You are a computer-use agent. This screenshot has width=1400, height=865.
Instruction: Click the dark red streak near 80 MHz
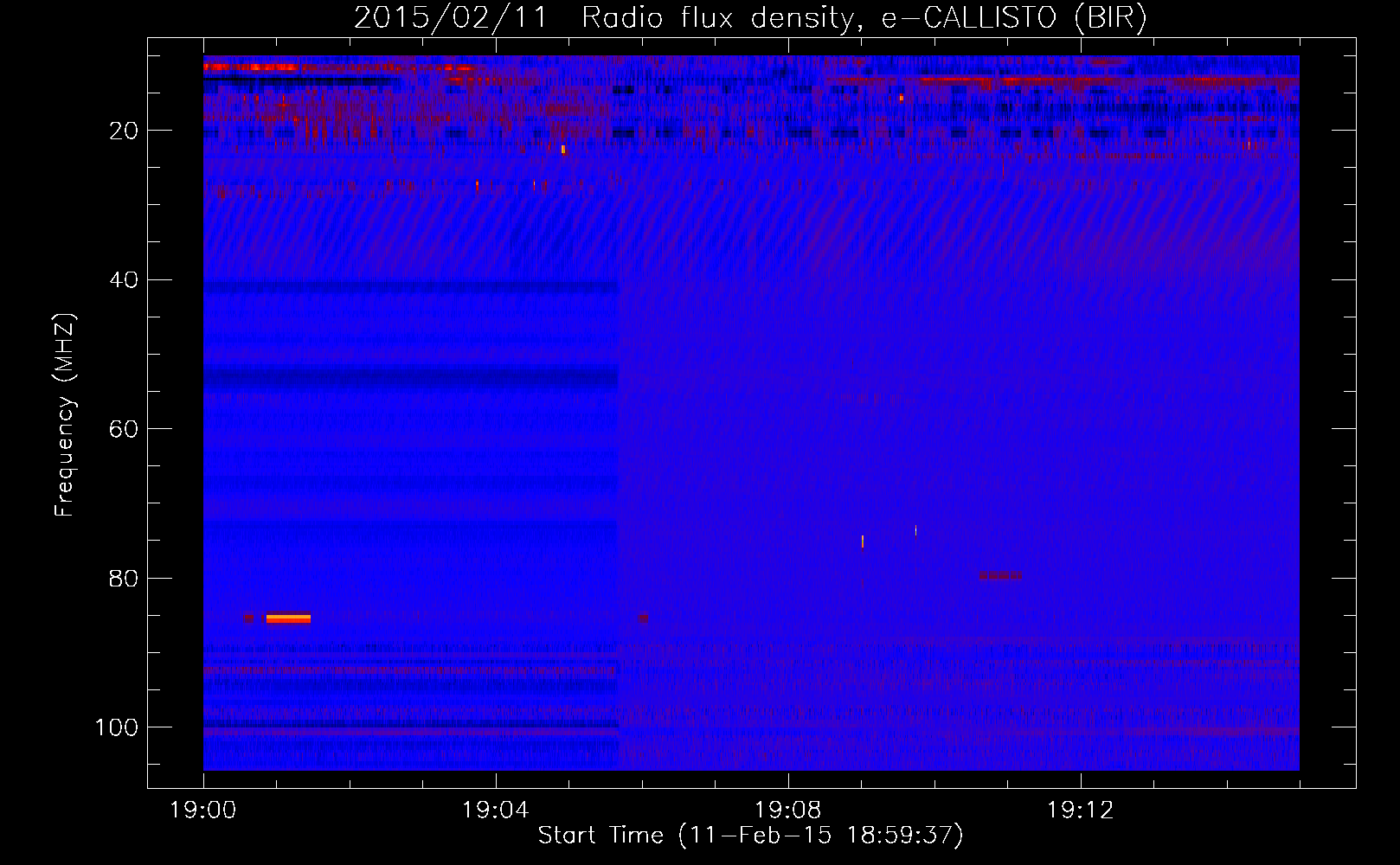(1001, 575)
